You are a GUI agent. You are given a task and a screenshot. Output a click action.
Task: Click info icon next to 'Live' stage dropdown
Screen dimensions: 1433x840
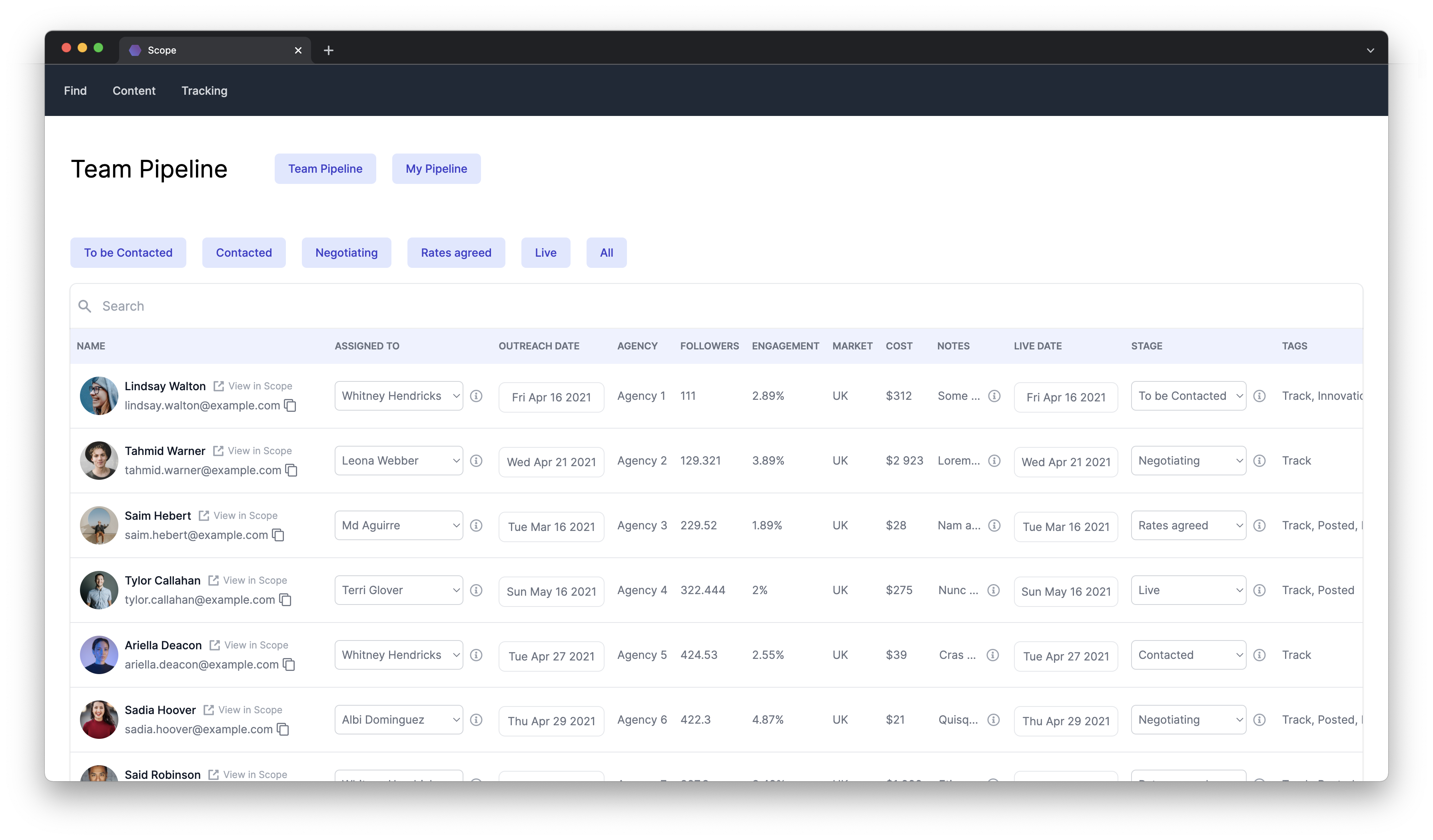coord(1259,591)
